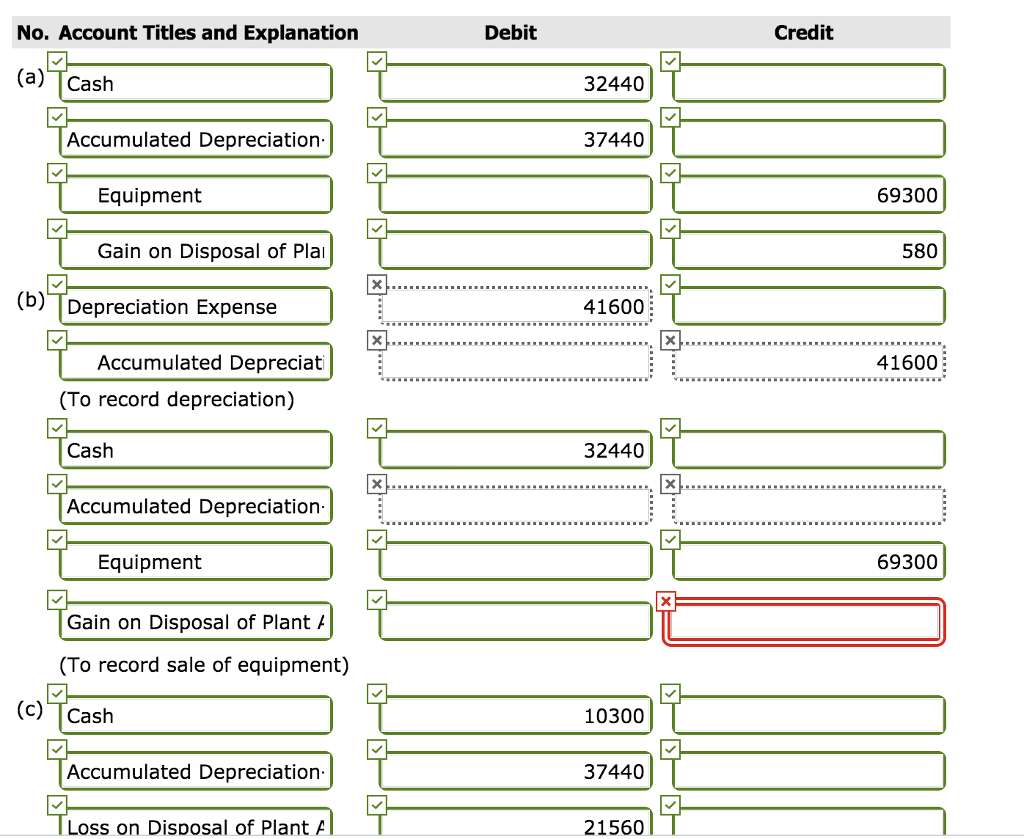Click check icon beside the Depreciation Expense account title
Viewport: 1024px width, 839px height.
click(55, 285)
